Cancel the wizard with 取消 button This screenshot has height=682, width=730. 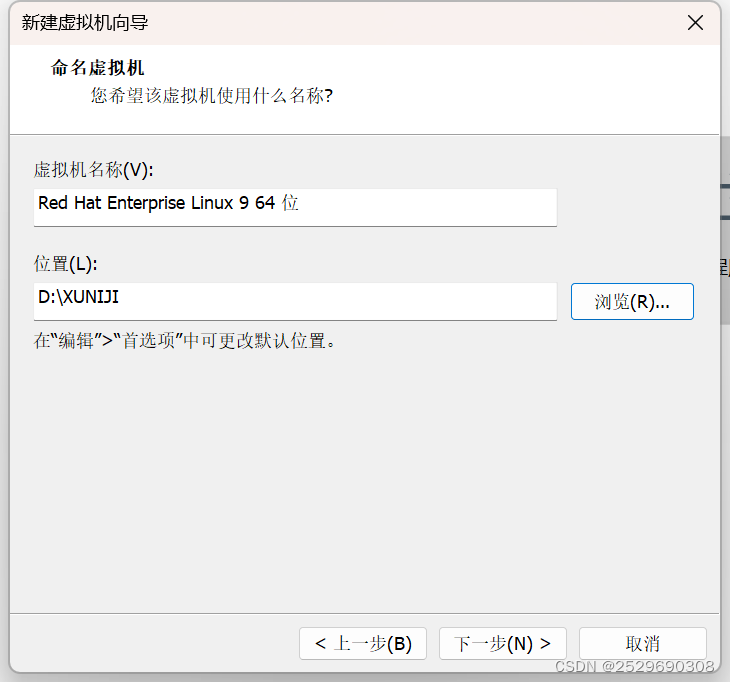[x=643, y=643]
